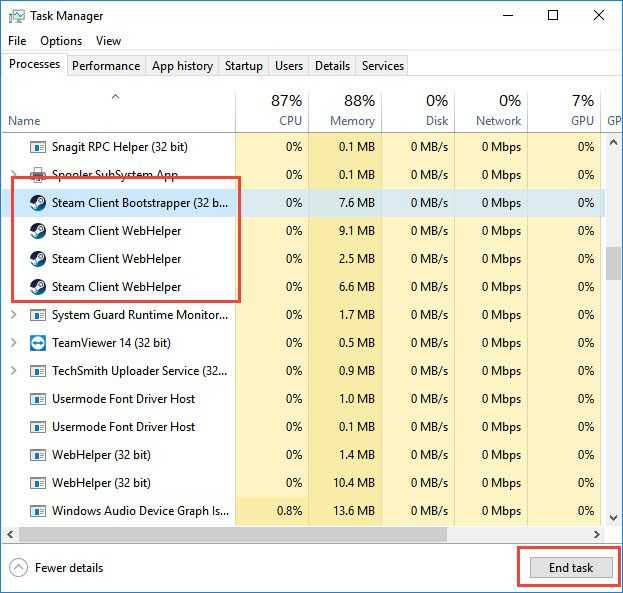
Task: Click System Guard Runtime Monitor icon
Action: (38, 316)
